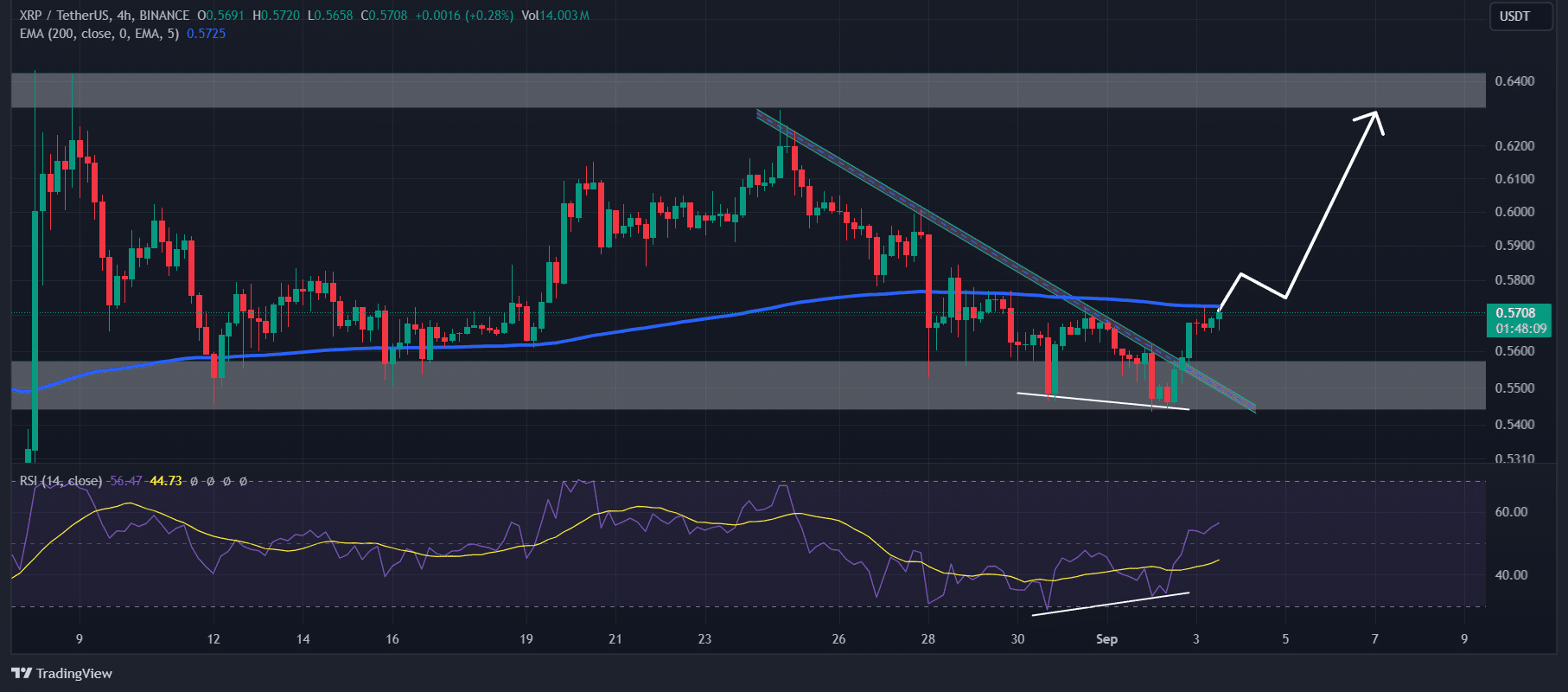This screenshot has width=1568, height=692.
Task: Click the 0.5800 price axis label
Action: click(x=1515, y=280)
